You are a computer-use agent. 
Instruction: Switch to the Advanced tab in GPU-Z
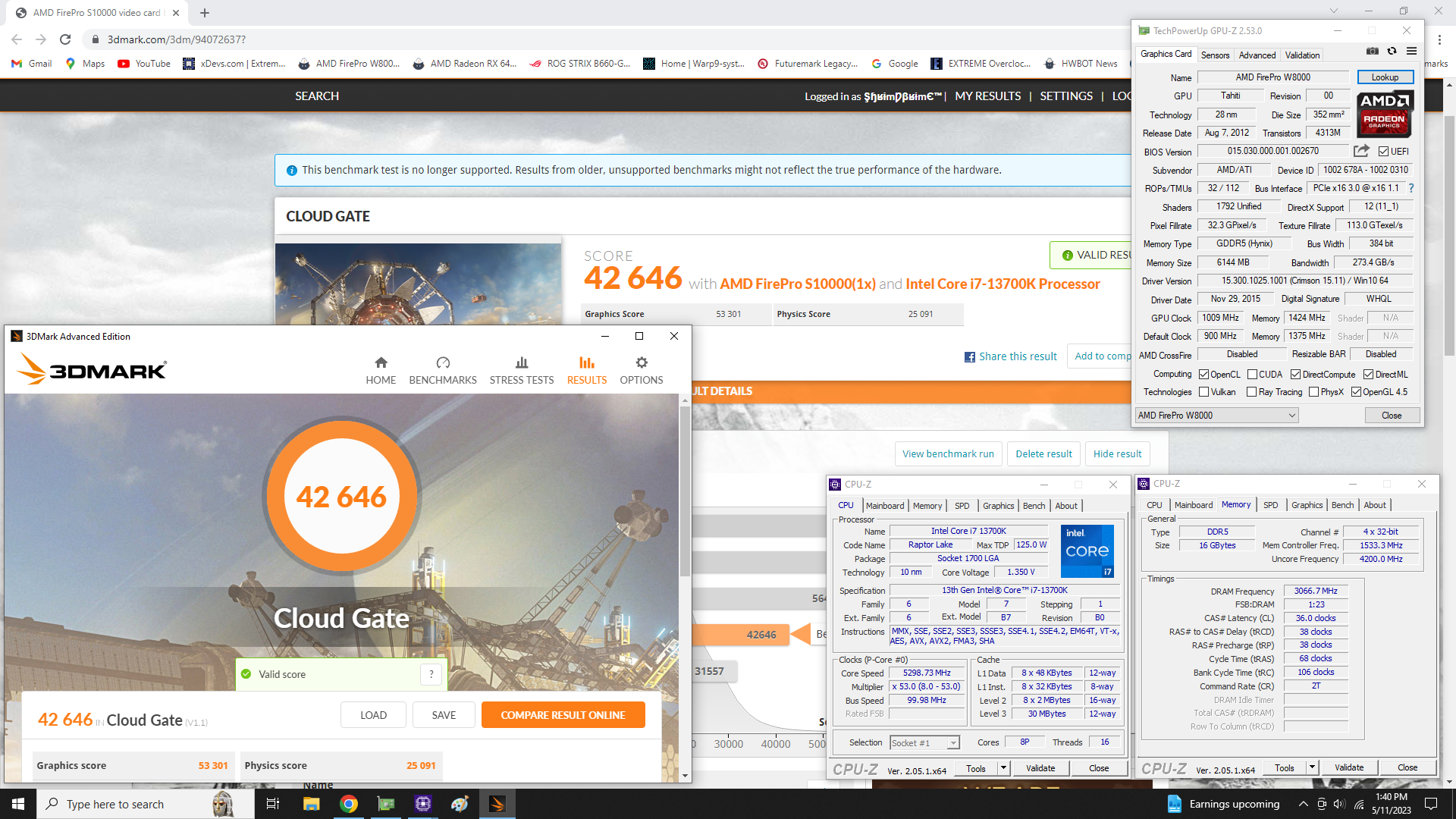pos(1257,55)
